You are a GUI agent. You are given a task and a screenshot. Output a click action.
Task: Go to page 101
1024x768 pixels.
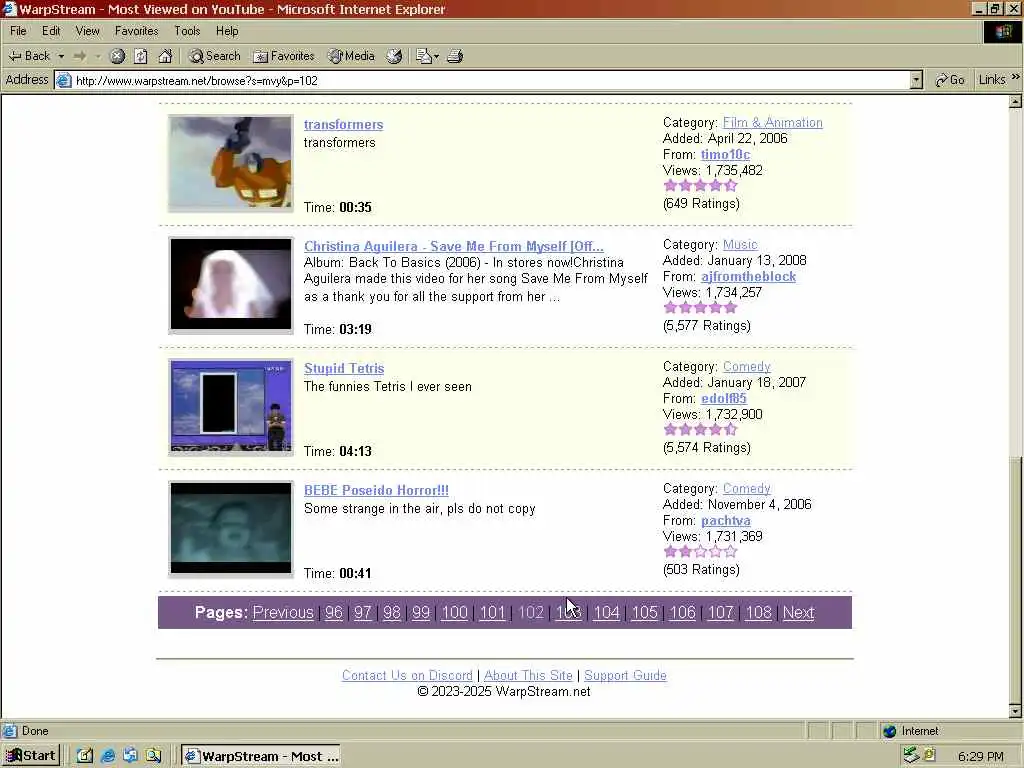pyautogui.click(x=492, y=613)
